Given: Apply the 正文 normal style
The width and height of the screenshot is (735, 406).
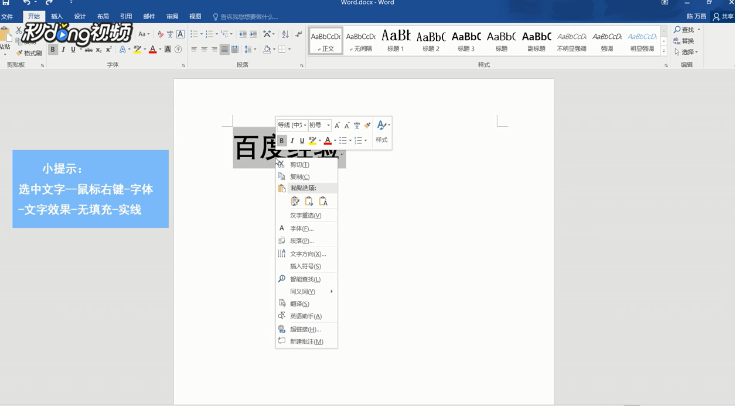Looking at the screenshot, I should coord(326,40).
